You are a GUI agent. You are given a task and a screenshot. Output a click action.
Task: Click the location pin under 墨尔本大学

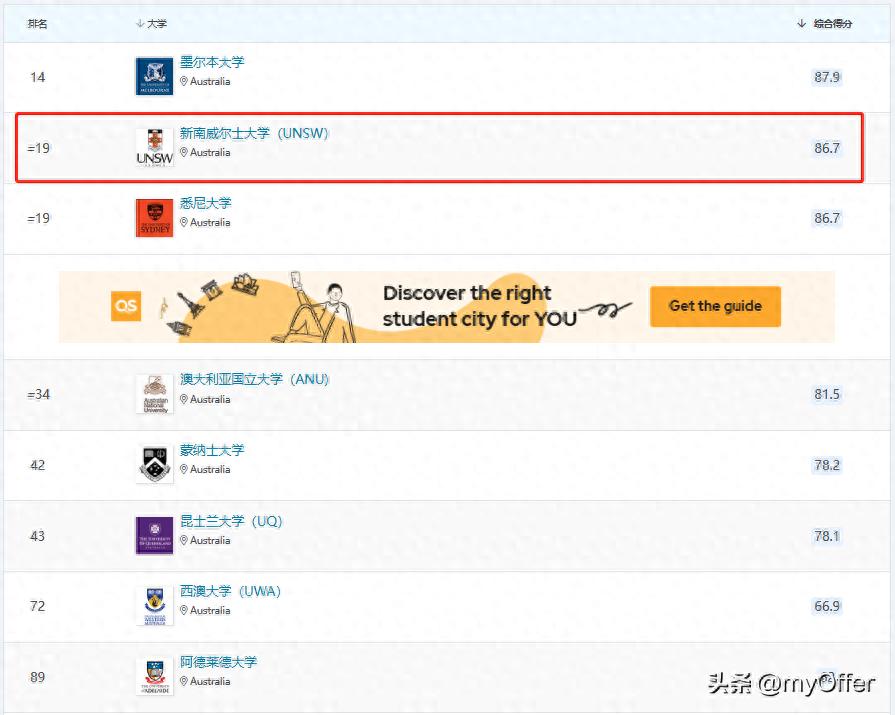point(184,82)
